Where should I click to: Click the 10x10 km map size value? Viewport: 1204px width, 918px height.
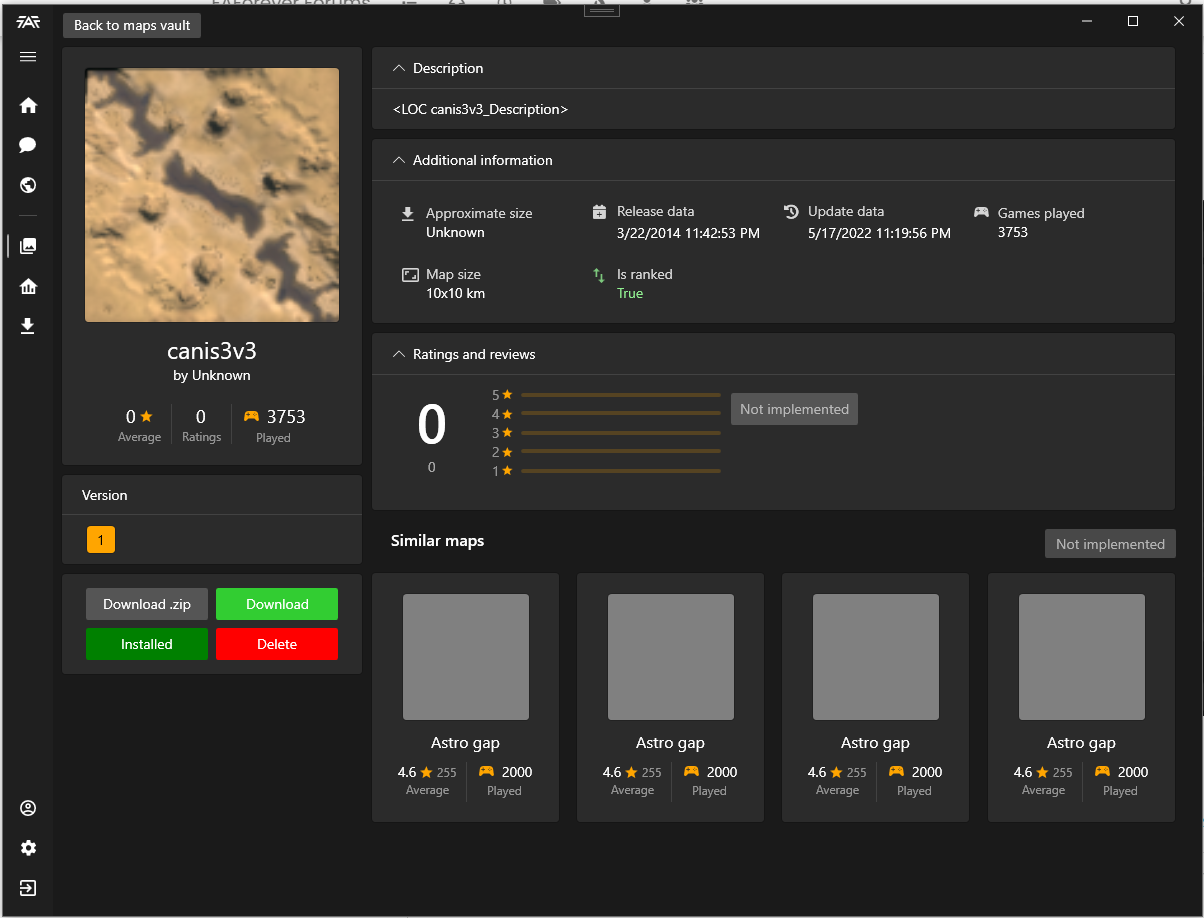(455, 294)
